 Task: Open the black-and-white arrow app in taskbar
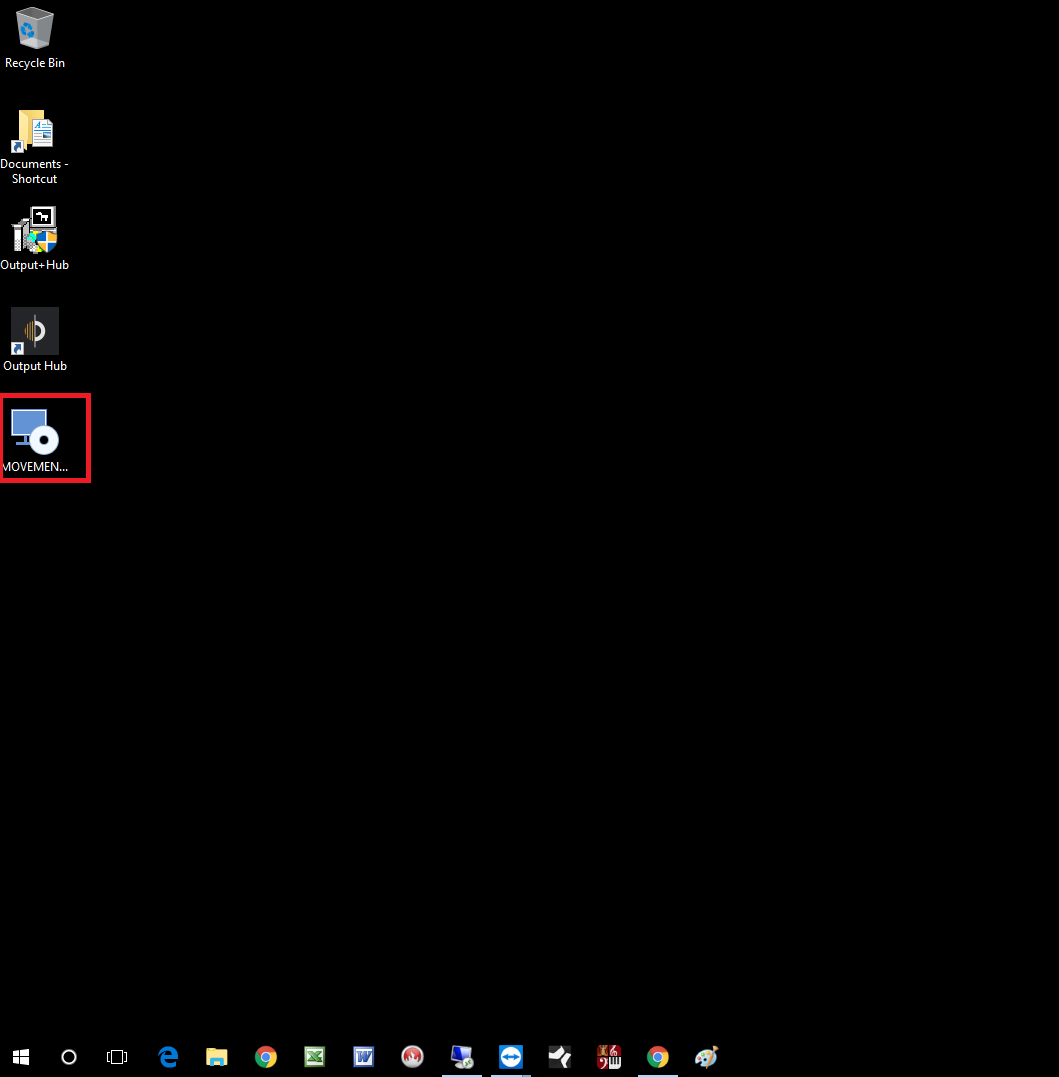tap(560, 1056)
